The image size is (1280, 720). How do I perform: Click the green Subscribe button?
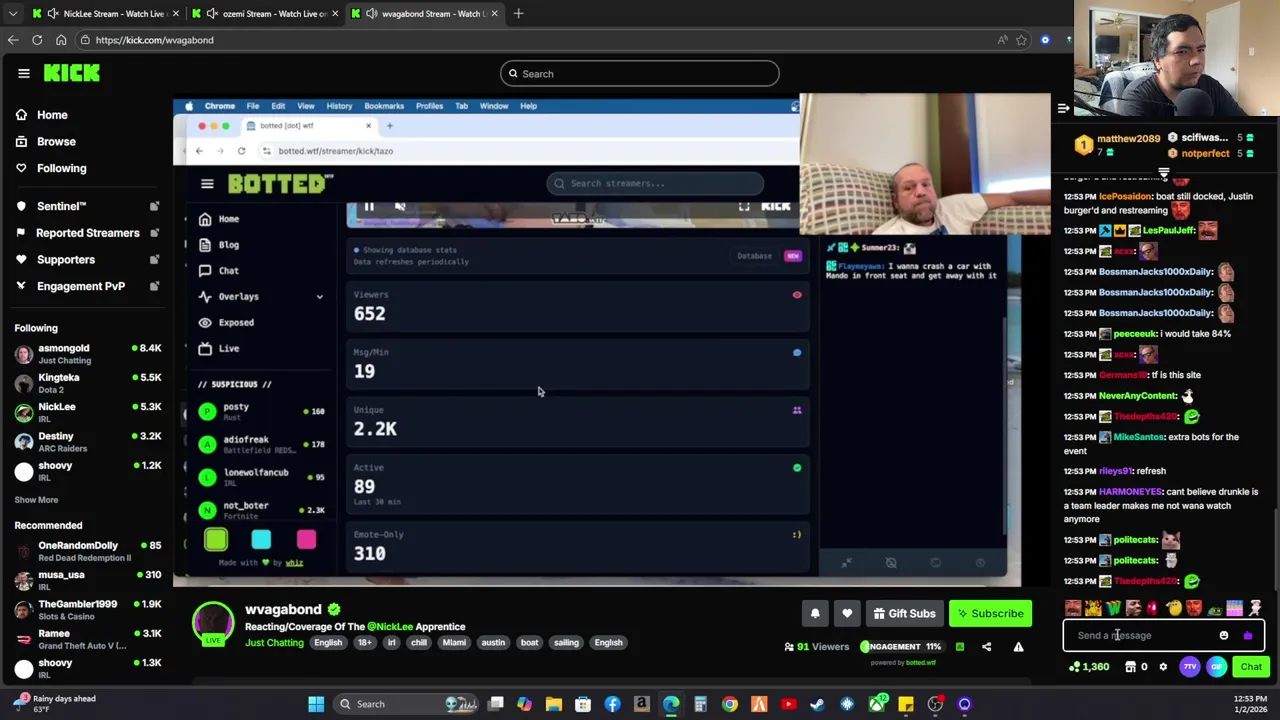tap(990, 613)
